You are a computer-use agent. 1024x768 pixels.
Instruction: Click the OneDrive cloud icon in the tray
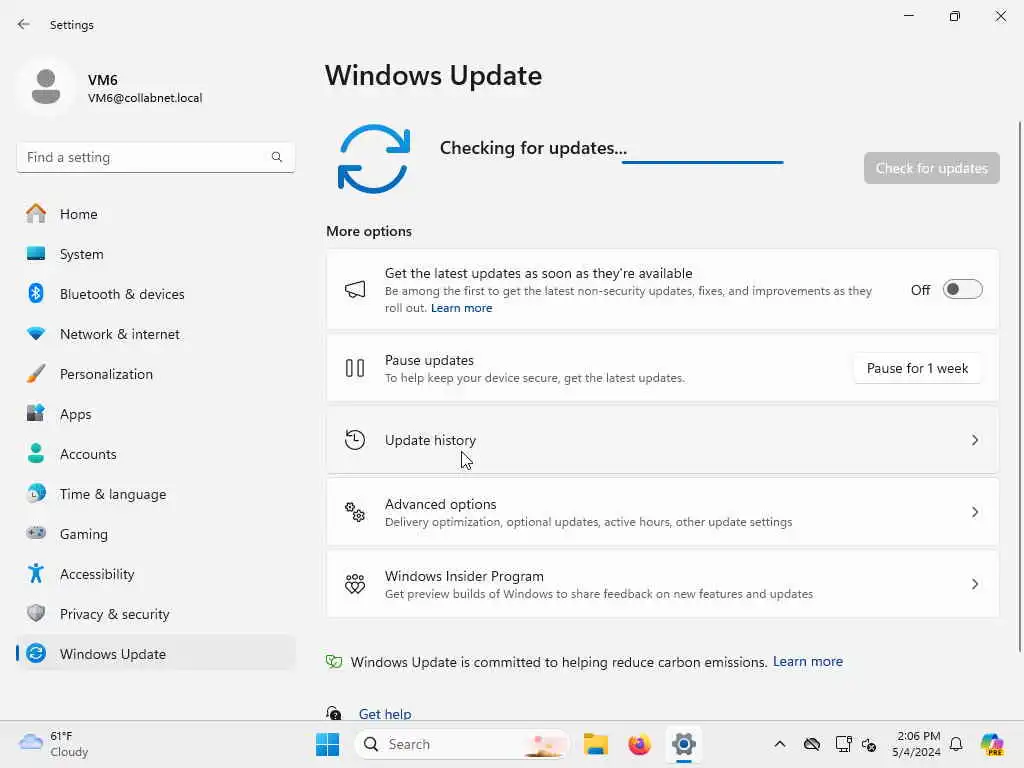[x=812, y=744]
